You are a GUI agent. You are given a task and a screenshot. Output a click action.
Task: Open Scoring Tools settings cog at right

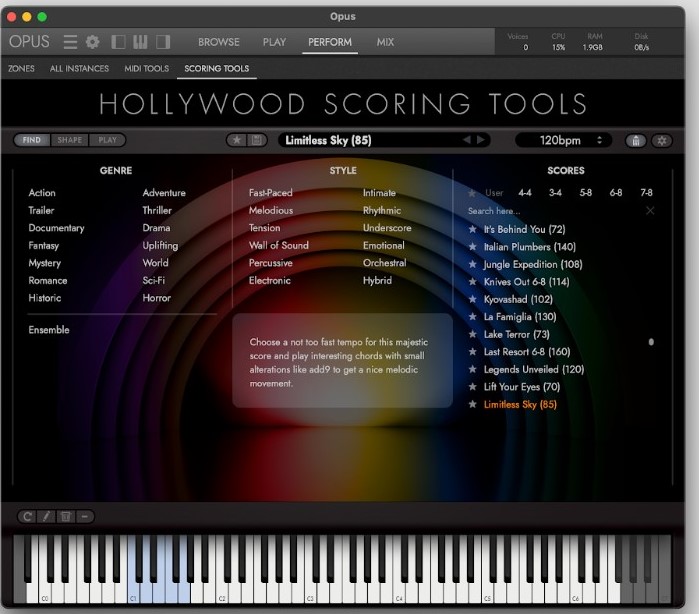coord(662,141)
